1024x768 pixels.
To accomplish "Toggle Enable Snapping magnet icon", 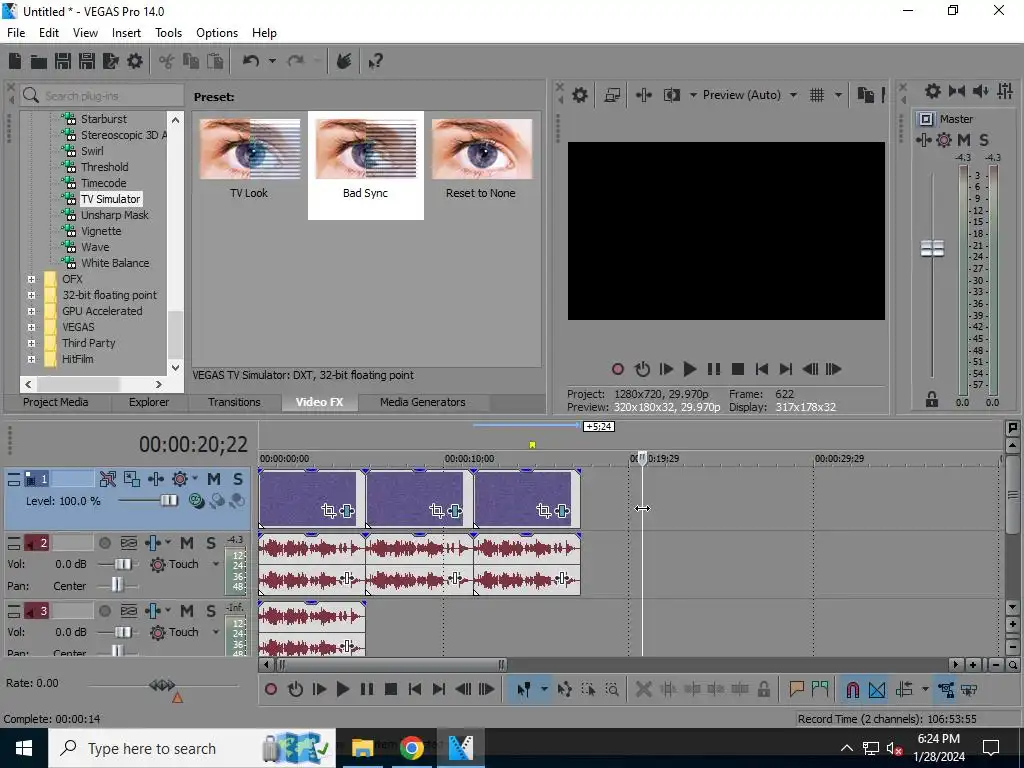I will click(x=852, y=689).
